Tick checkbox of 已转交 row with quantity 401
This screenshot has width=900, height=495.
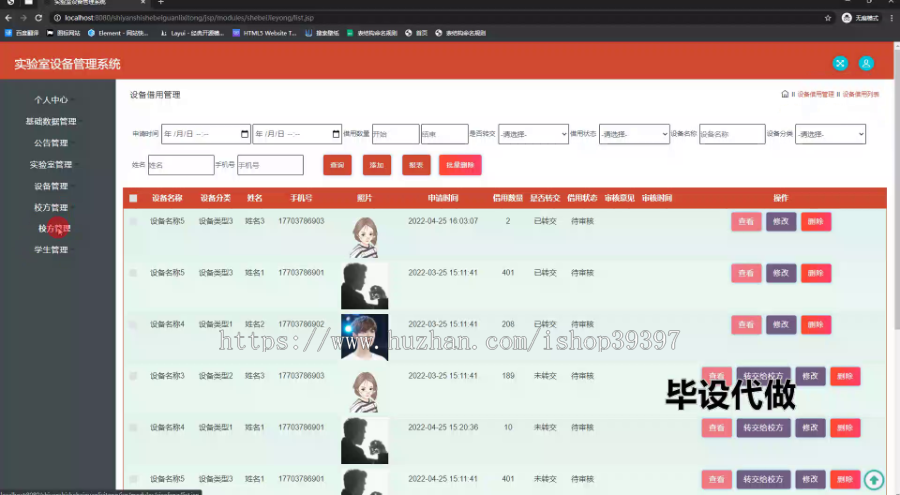133,273
